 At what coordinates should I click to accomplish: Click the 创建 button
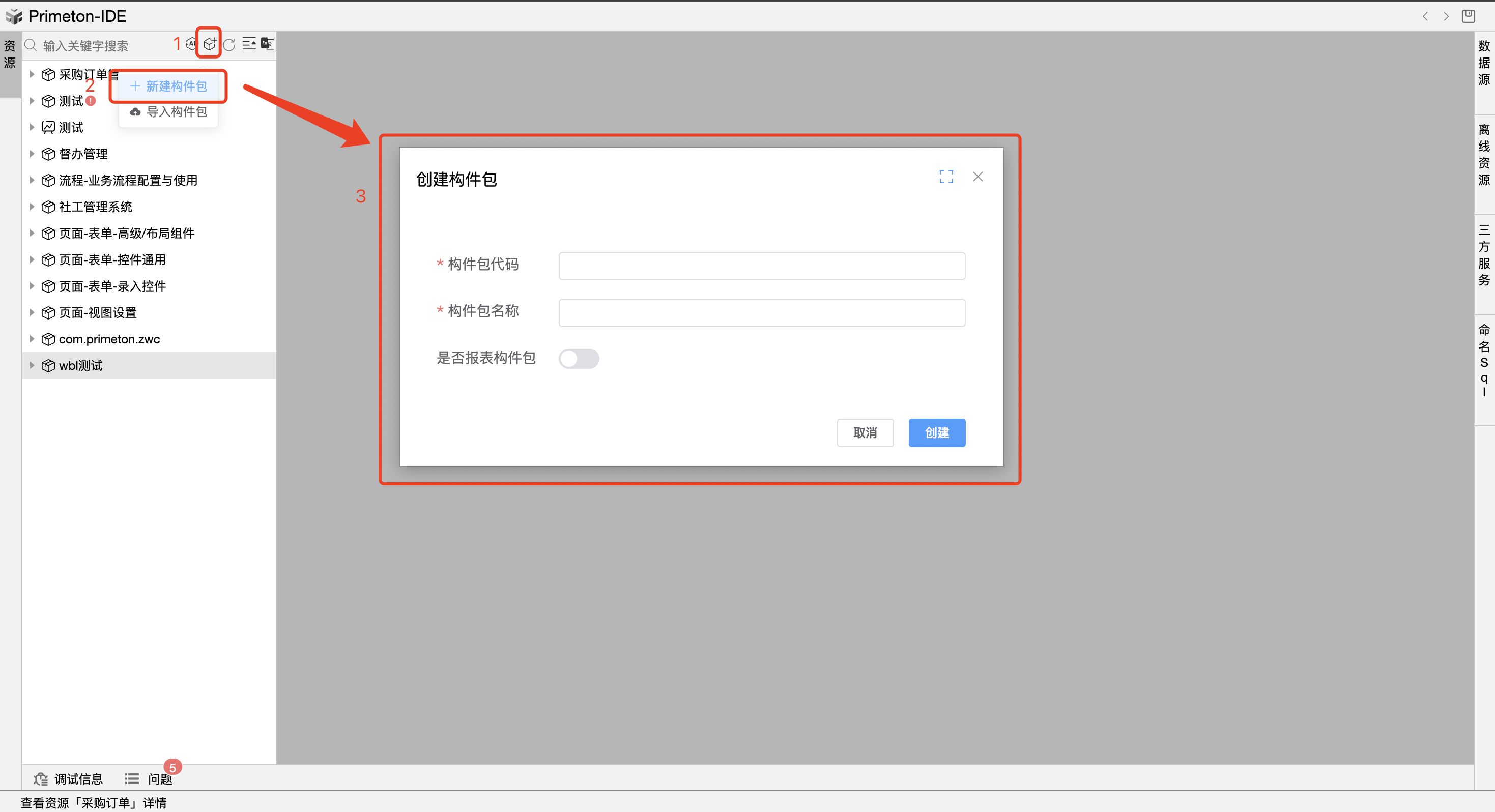937,433
